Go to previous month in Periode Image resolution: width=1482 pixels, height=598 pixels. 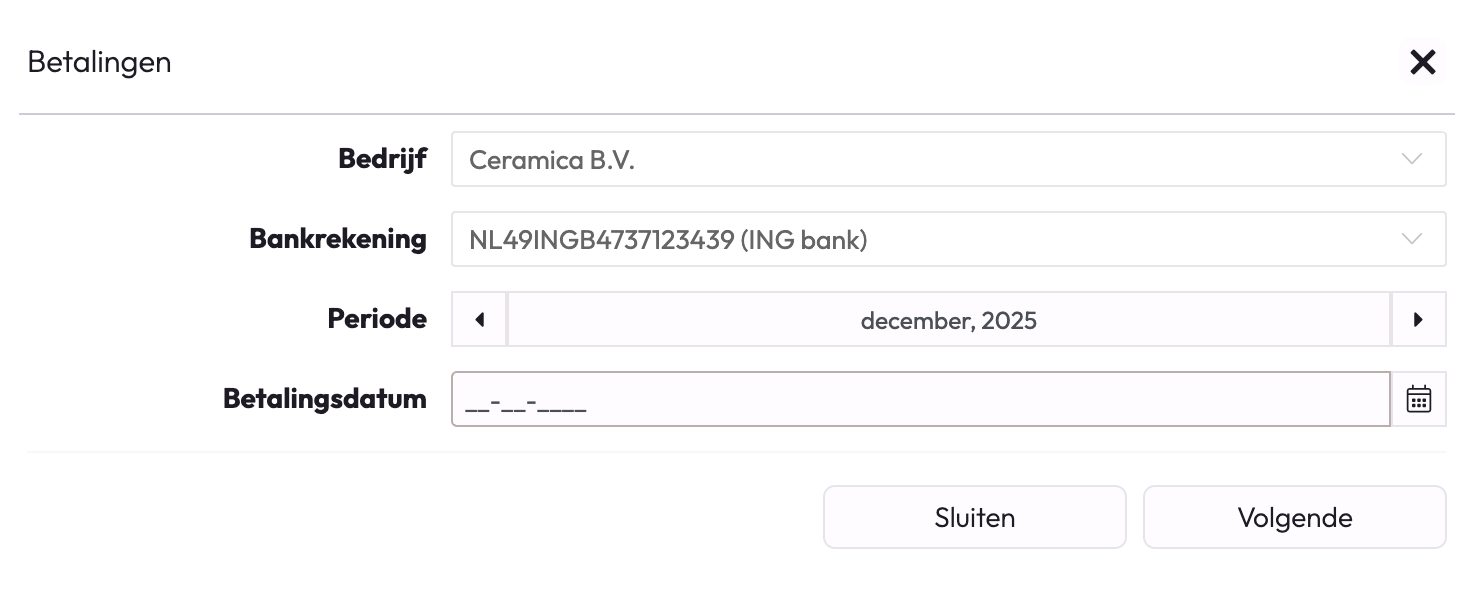click(480, 320)
